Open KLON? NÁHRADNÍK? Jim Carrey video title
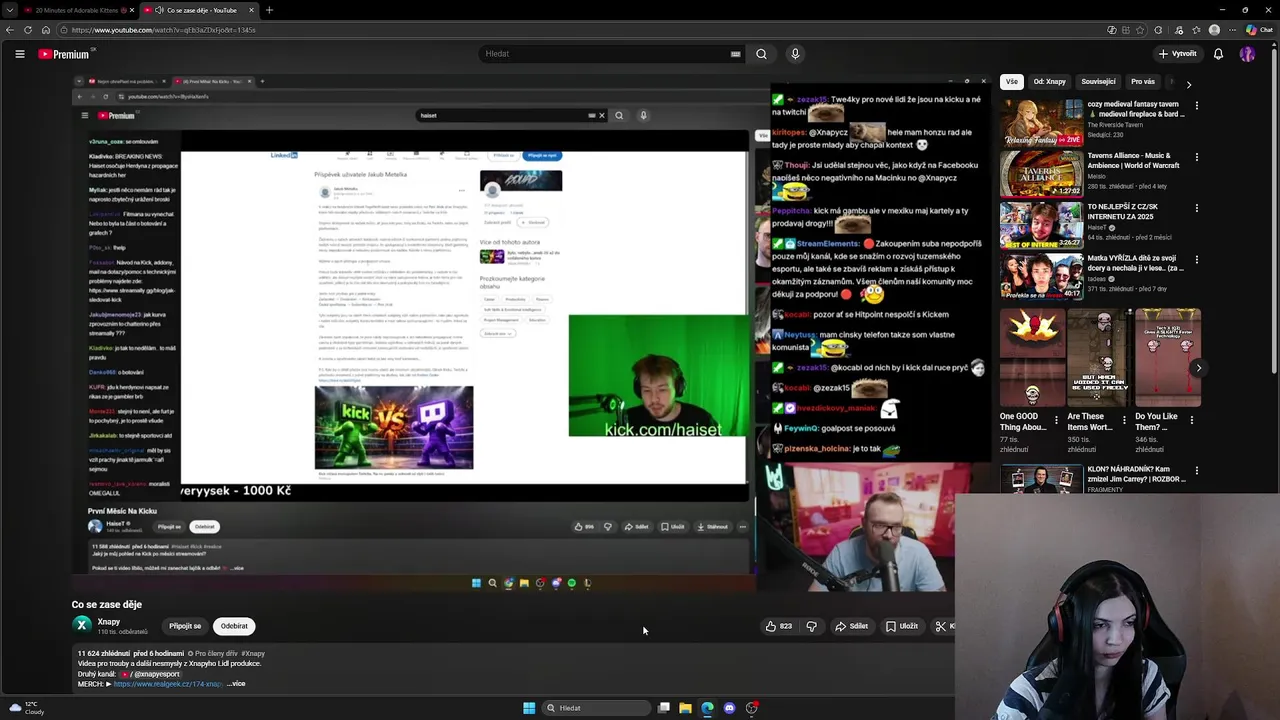 (1136, 473)
